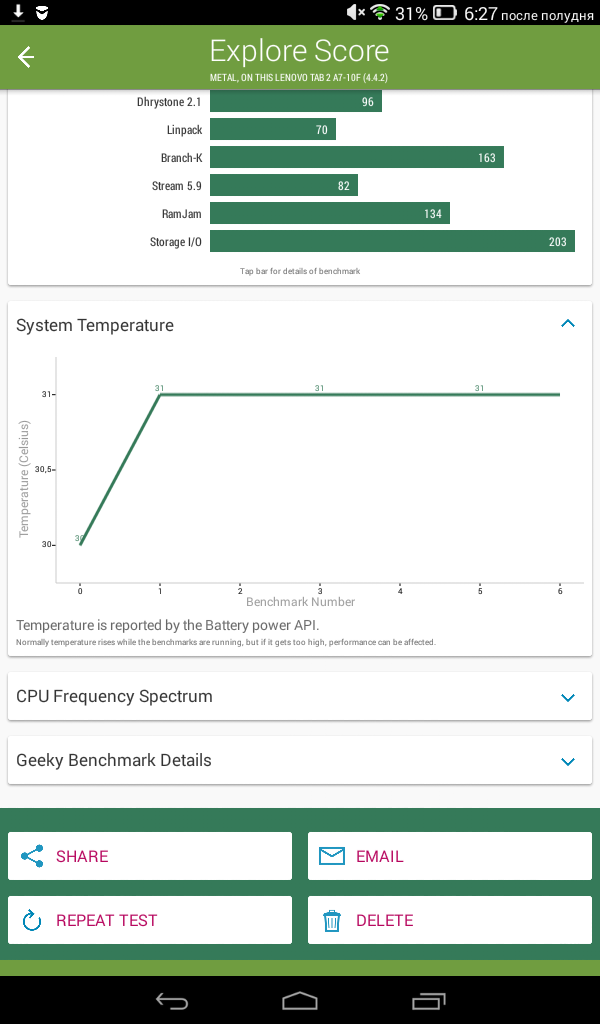Tap the repeat test circular arrow icon
Screen dimensions: 600x1024
click(x=32, y=920)
